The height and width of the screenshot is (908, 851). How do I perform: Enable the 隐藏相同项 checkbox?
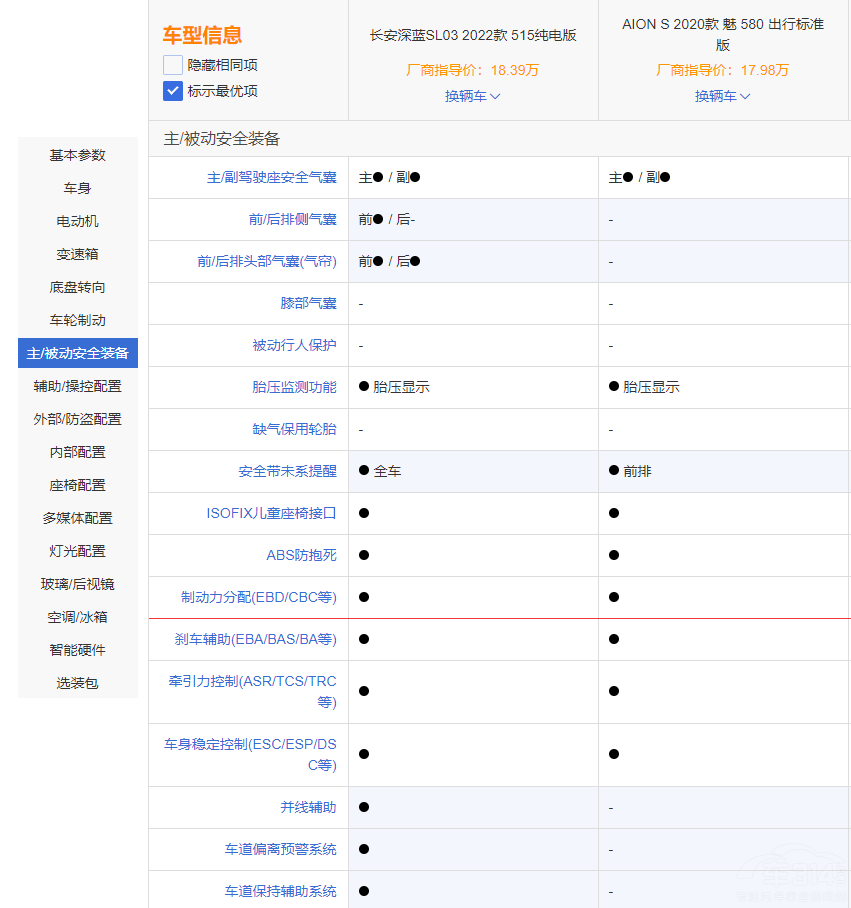click(x=172, y=66)
